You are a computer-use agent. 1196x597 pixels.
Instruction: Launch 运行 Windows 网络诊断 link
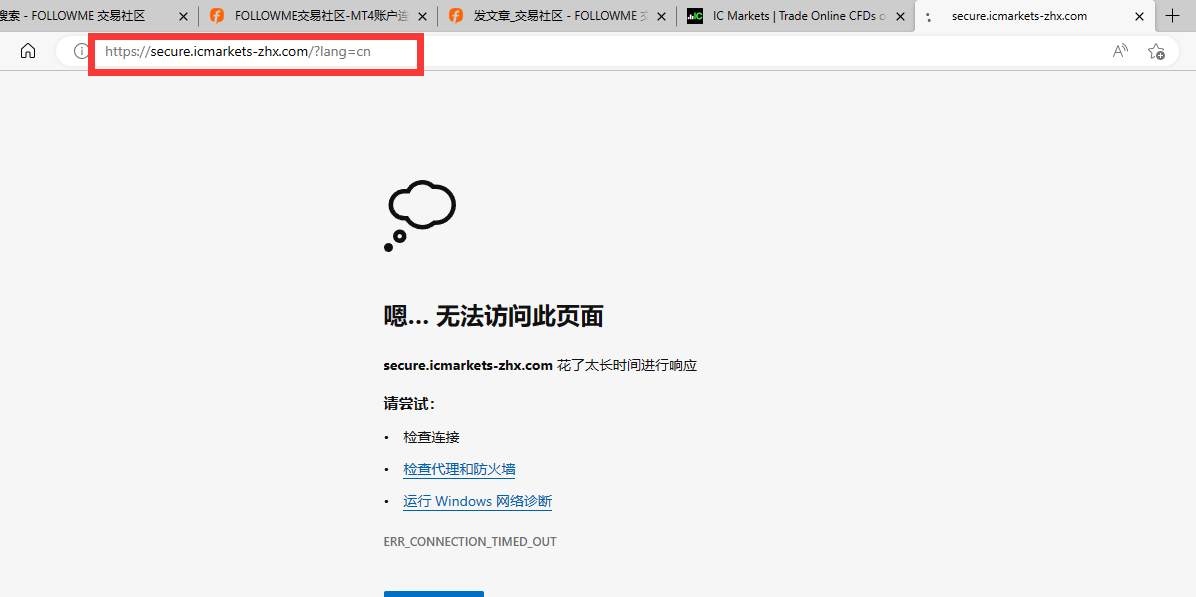[477, 502]
